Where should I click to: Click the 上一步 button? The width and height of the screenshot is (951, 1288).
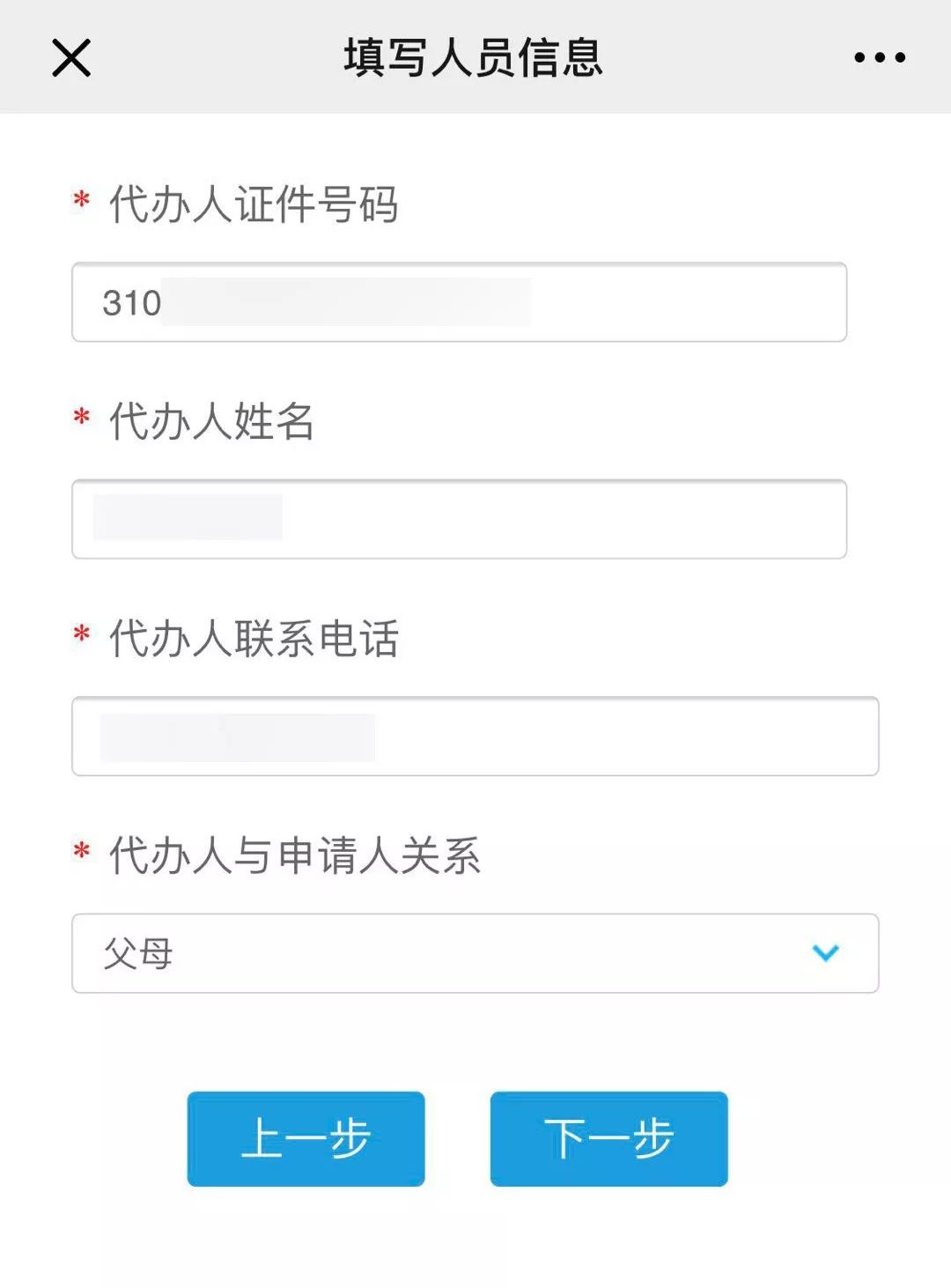pyautogui.click(x=306, y=1138)
